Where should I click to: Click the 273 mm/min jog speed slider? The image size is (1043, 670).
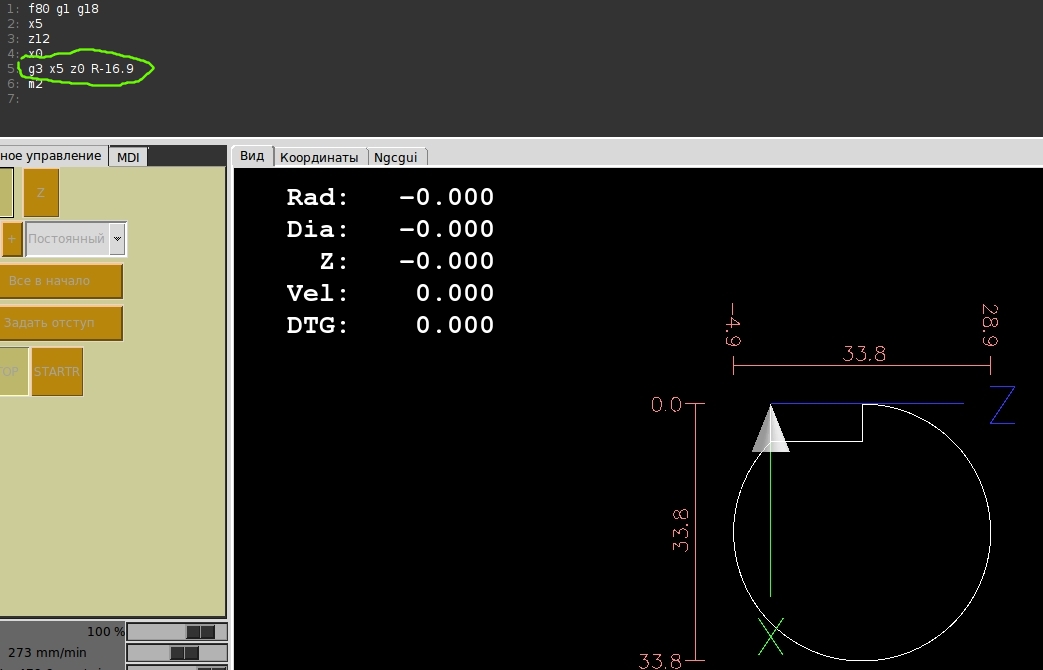click(177, 653)
